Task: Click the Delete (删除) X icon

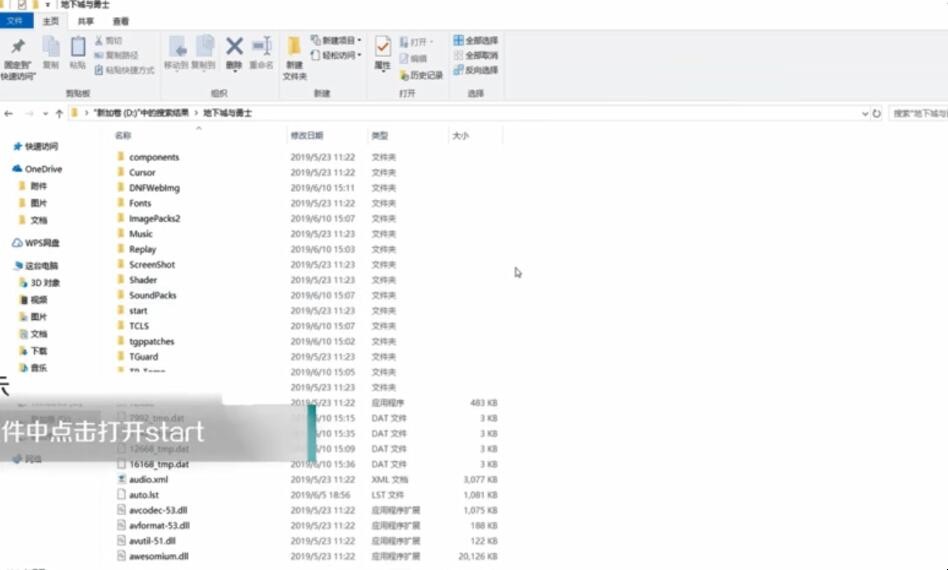Action: pyautogui.click(x=234, y=47)
